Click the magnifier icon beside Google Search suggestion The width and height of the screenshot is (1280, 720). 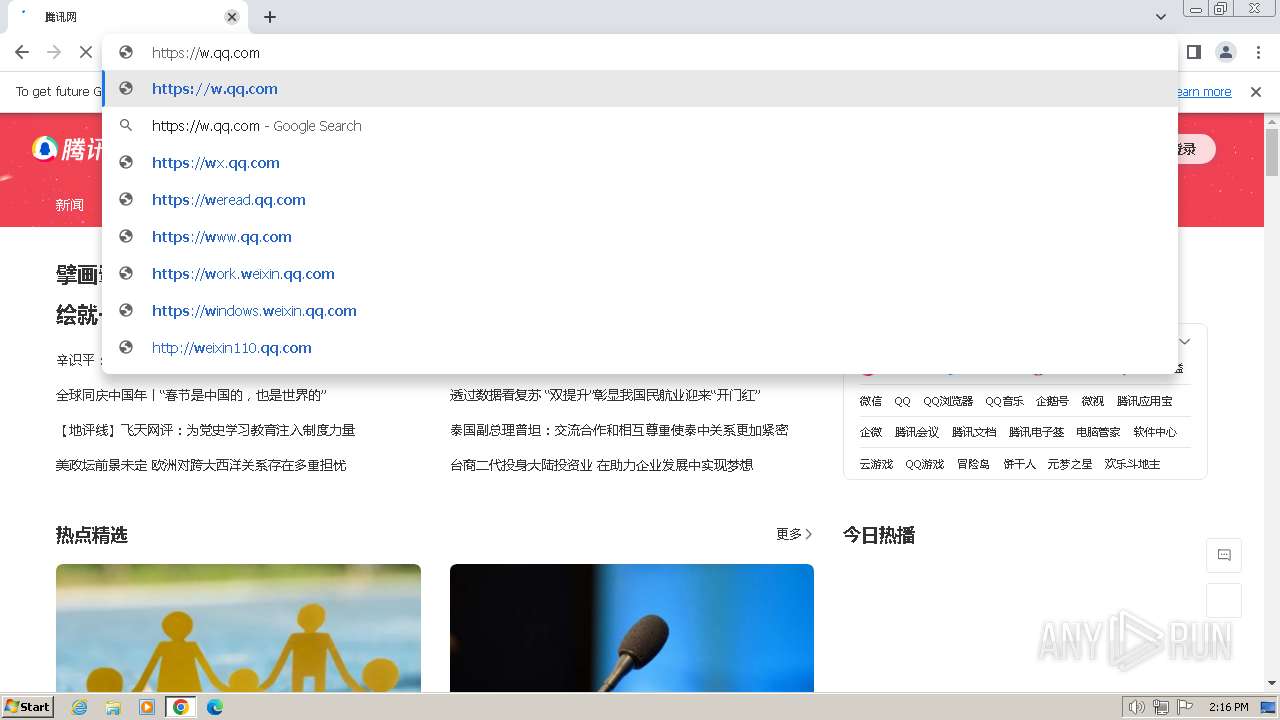126,126
